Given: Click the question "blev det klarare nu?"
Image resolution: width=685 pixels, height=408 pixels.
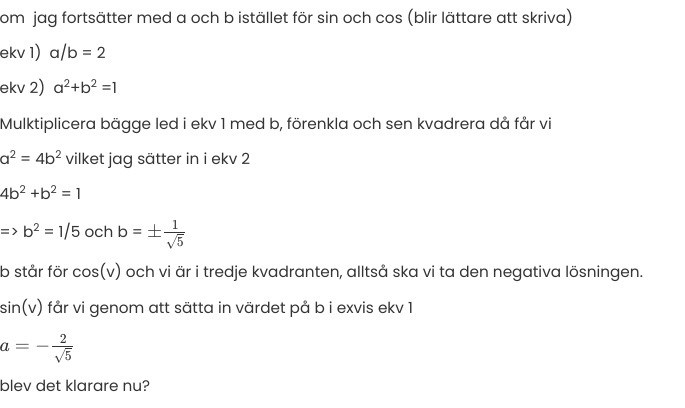Looking at the screenshot, I should tap(75, 386).
